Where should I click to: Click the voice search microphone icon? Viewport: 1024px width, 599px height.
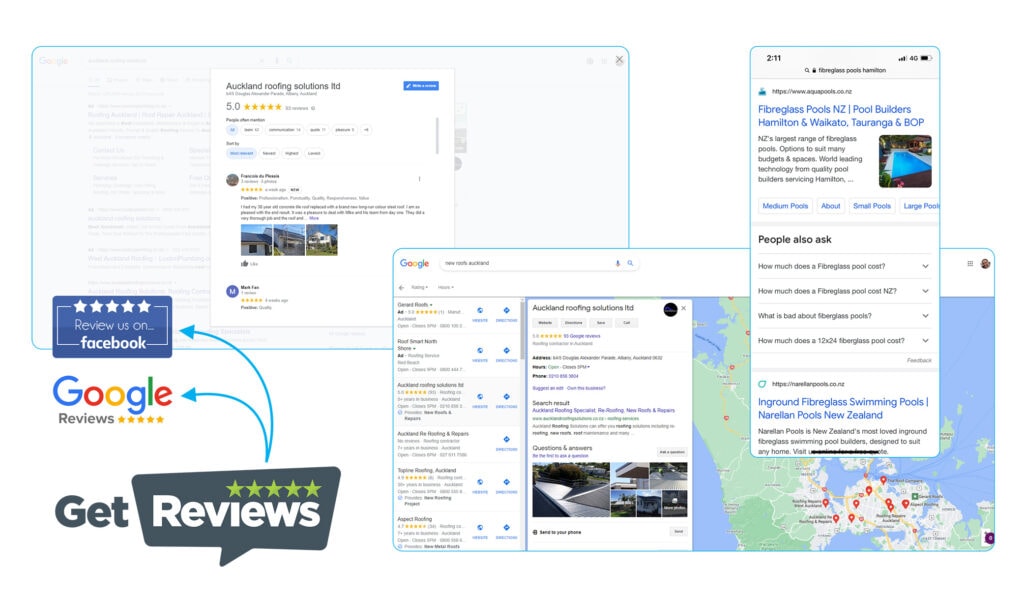[x=617, y=263]
